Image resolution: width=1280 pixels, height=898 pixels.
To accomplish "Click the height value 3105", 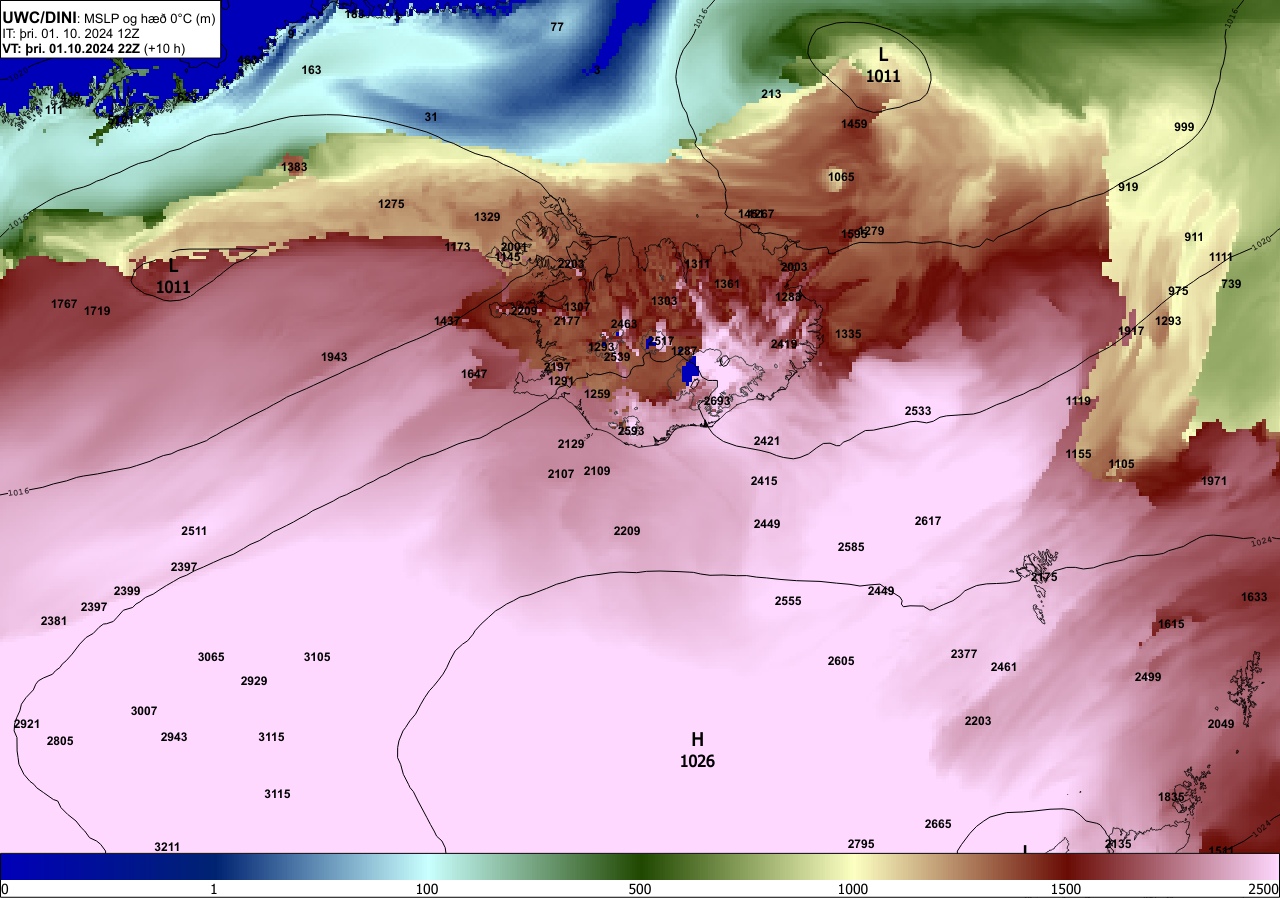I will (x=317, y=657).
